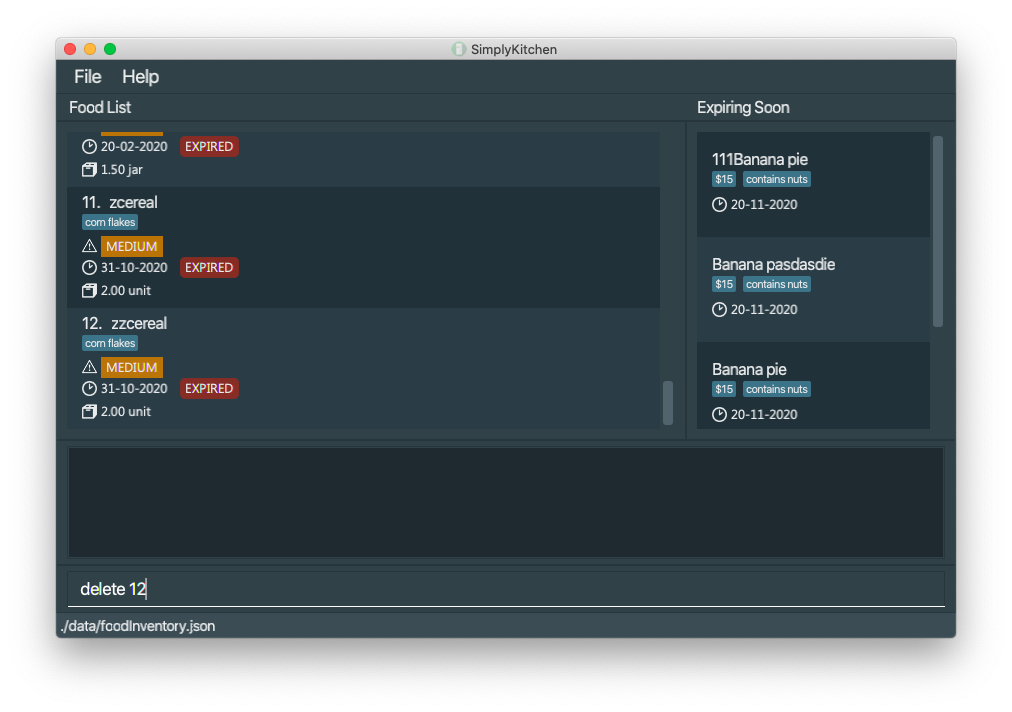Click the $15 tag on 111Banana pie

tap(724, 179)
